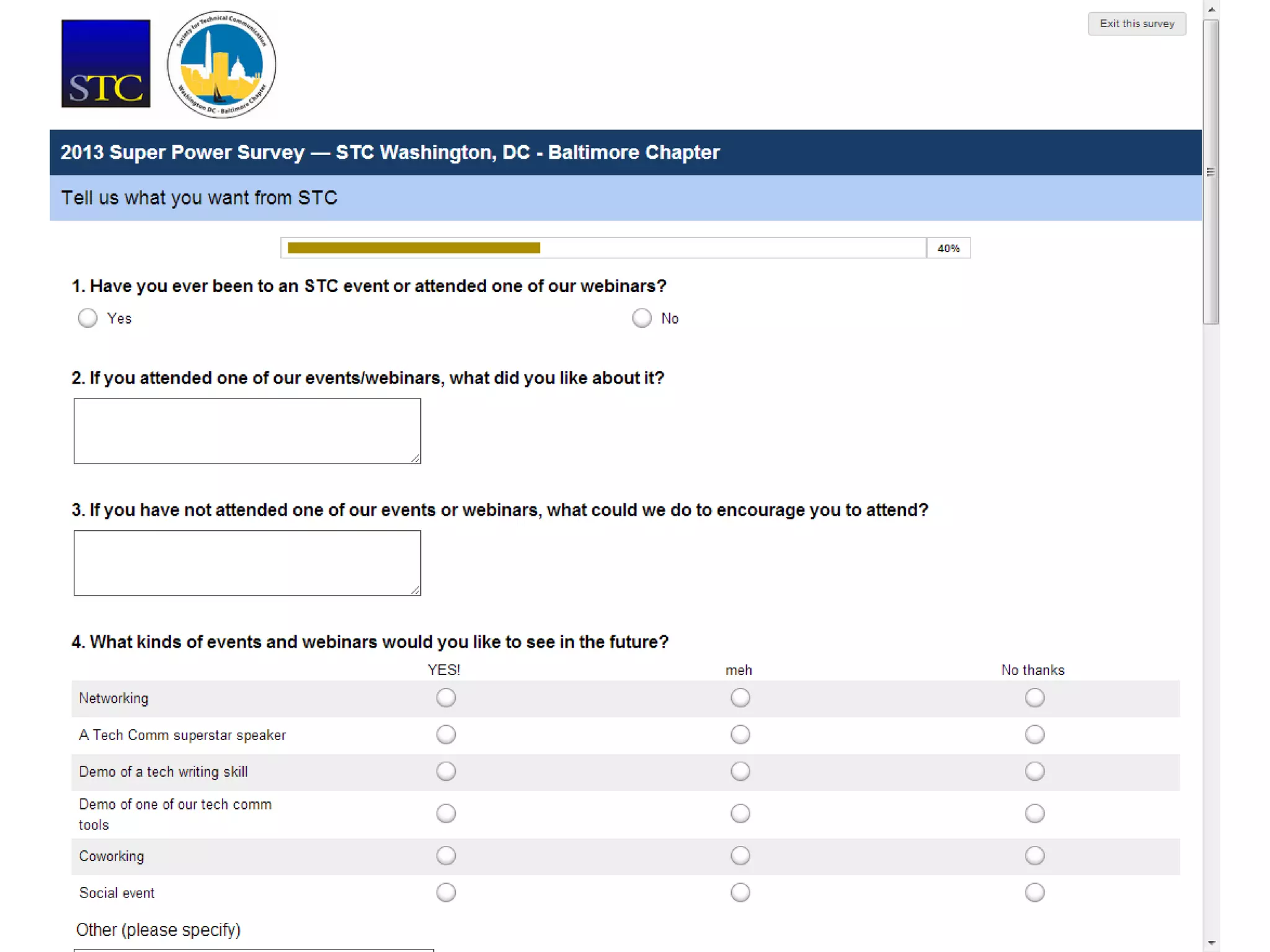
Task: Choose YES! for Networking
Action: point(446,698)
